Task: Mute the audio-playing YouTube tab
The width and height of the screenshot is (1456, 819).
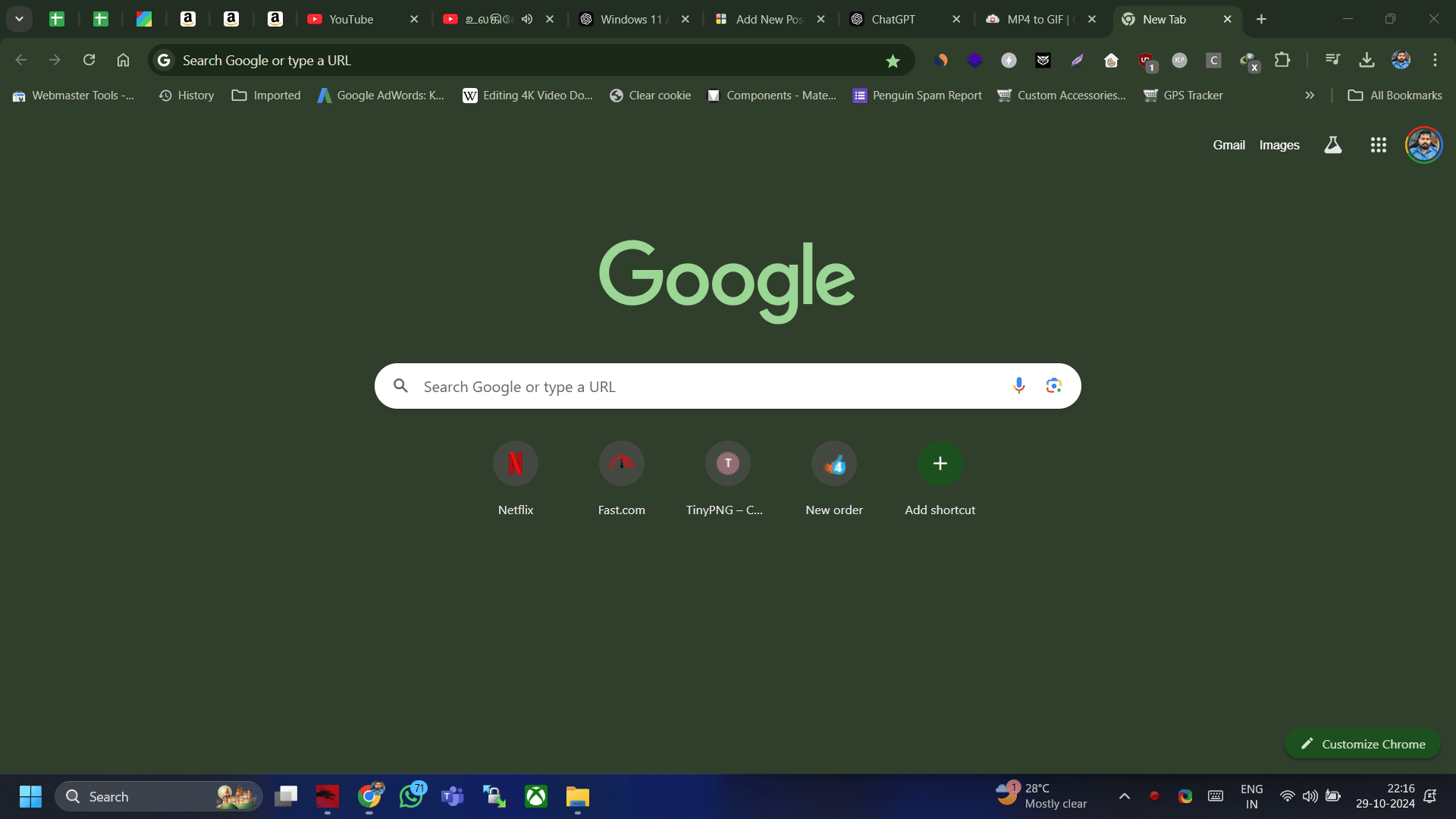Action: pos(527,19)
